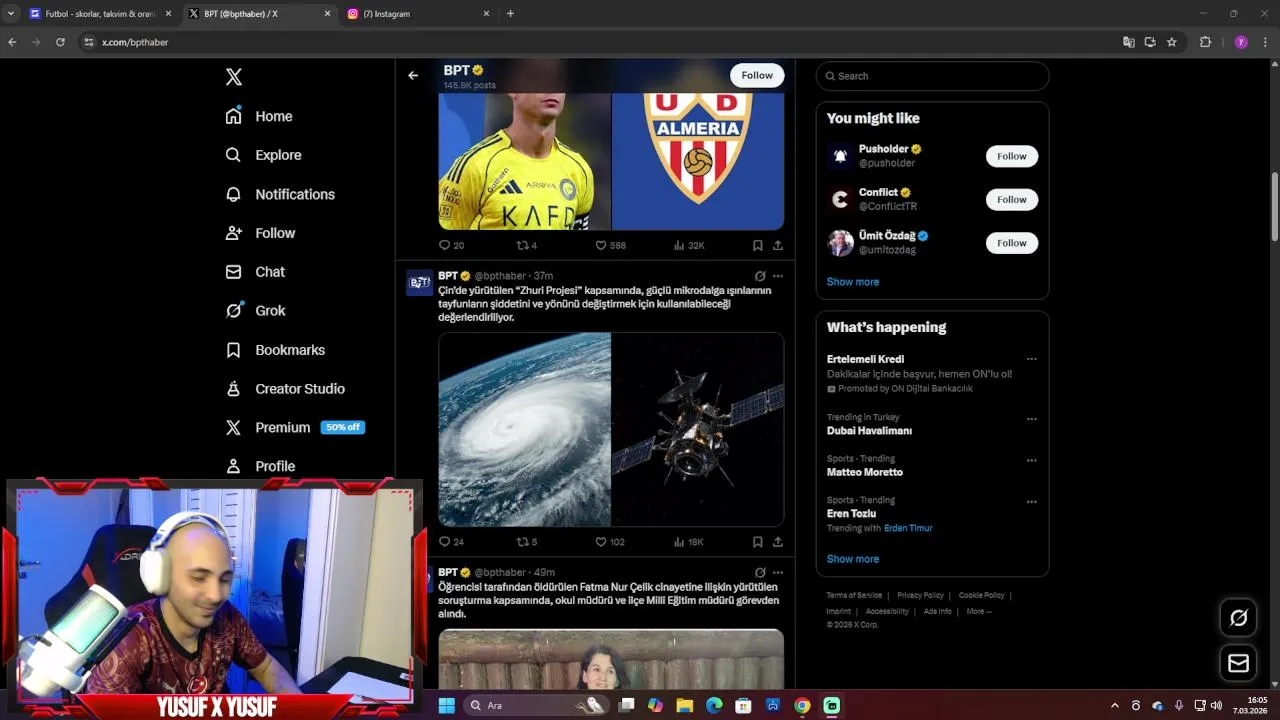The image size is (1280, 720).
Task: Click the Profile person icon
Action: point(233,466)
